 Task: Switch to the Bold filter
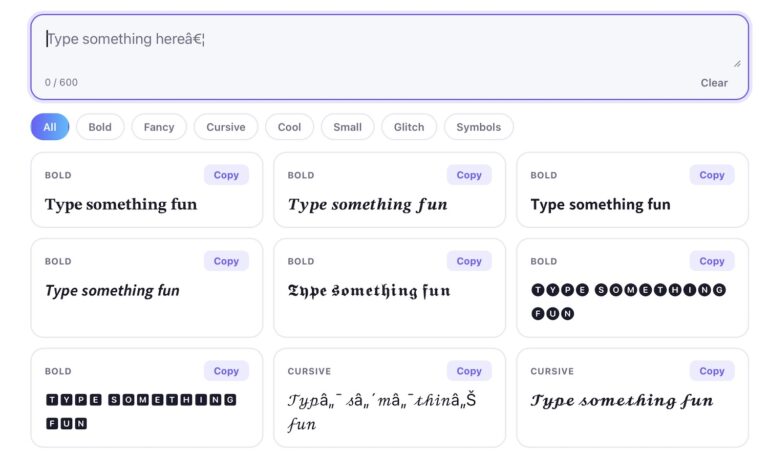tap(100, 127)
